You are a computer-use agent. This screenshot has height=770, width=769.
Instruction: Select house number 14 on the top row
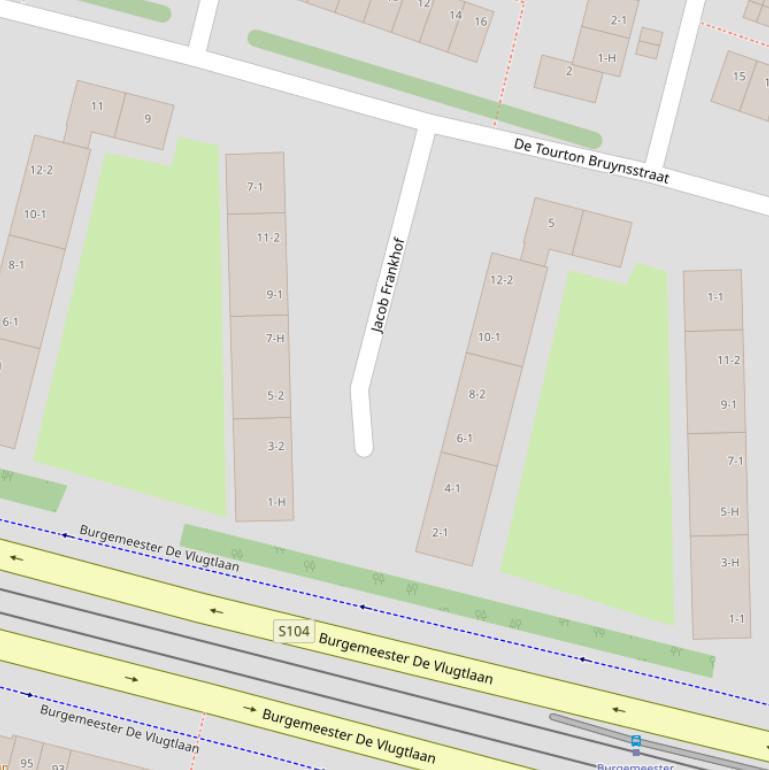click(455, 15)
